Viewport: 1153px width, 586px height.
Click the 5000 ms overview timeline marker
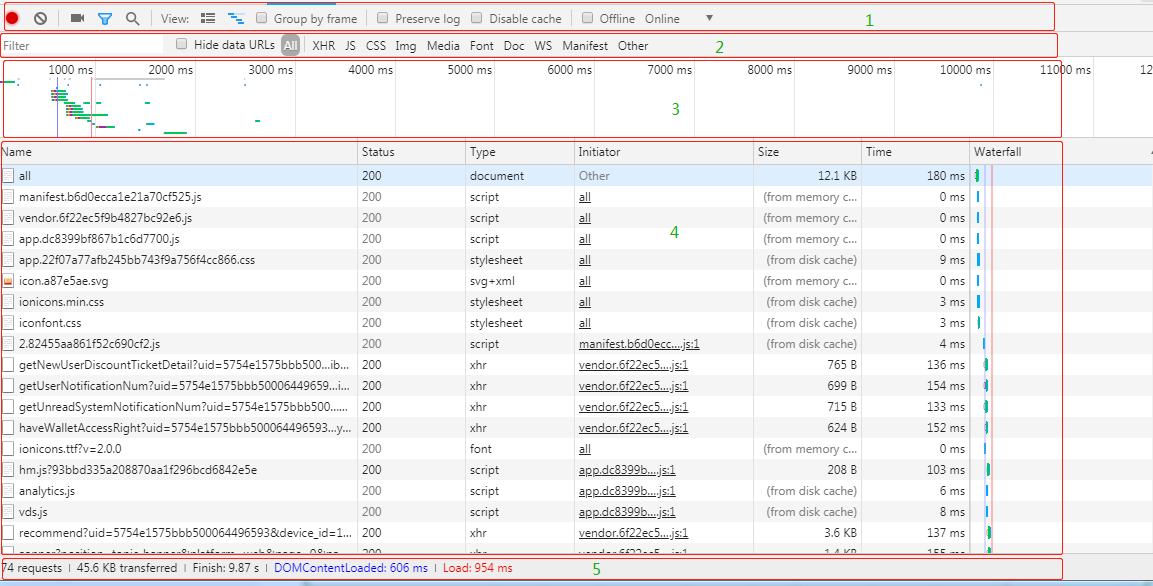click(469, 70)
